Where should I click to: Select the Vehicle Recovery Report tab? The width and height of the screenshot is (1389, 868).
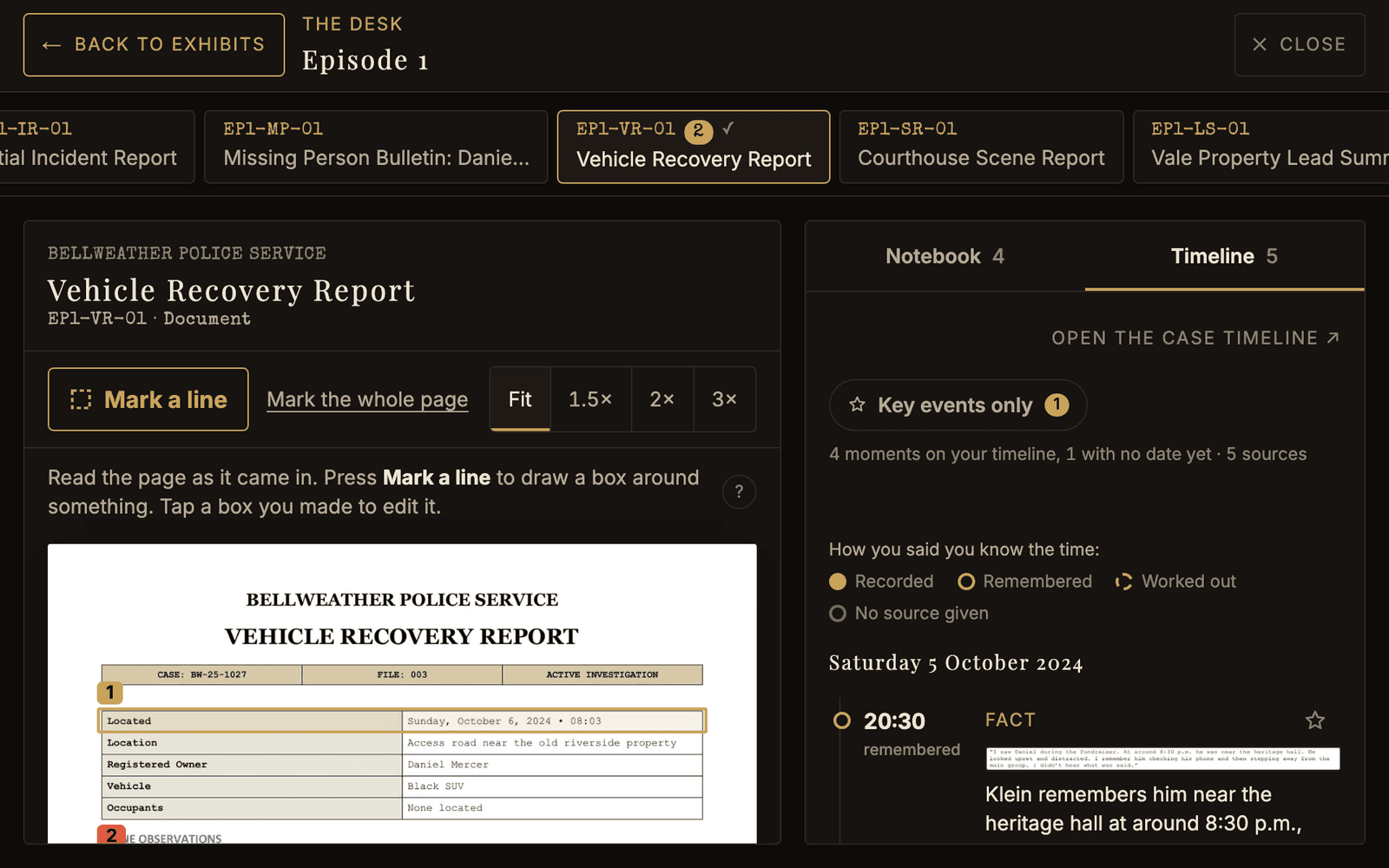pyautogui.click(x=694, y=147)
